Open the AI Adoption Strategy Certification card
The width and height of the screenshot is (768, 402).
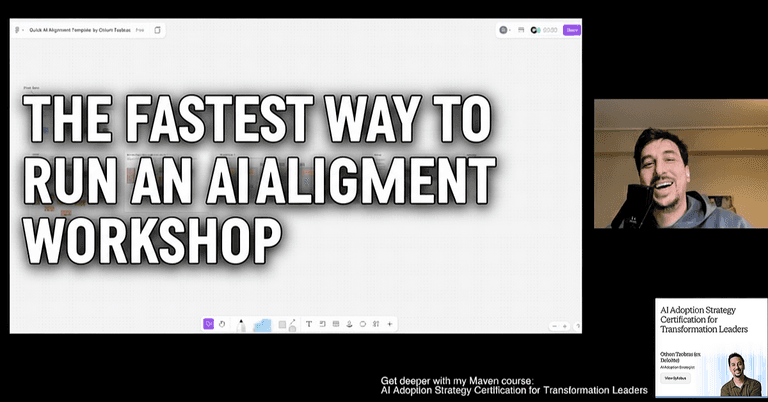click(711, 348)
